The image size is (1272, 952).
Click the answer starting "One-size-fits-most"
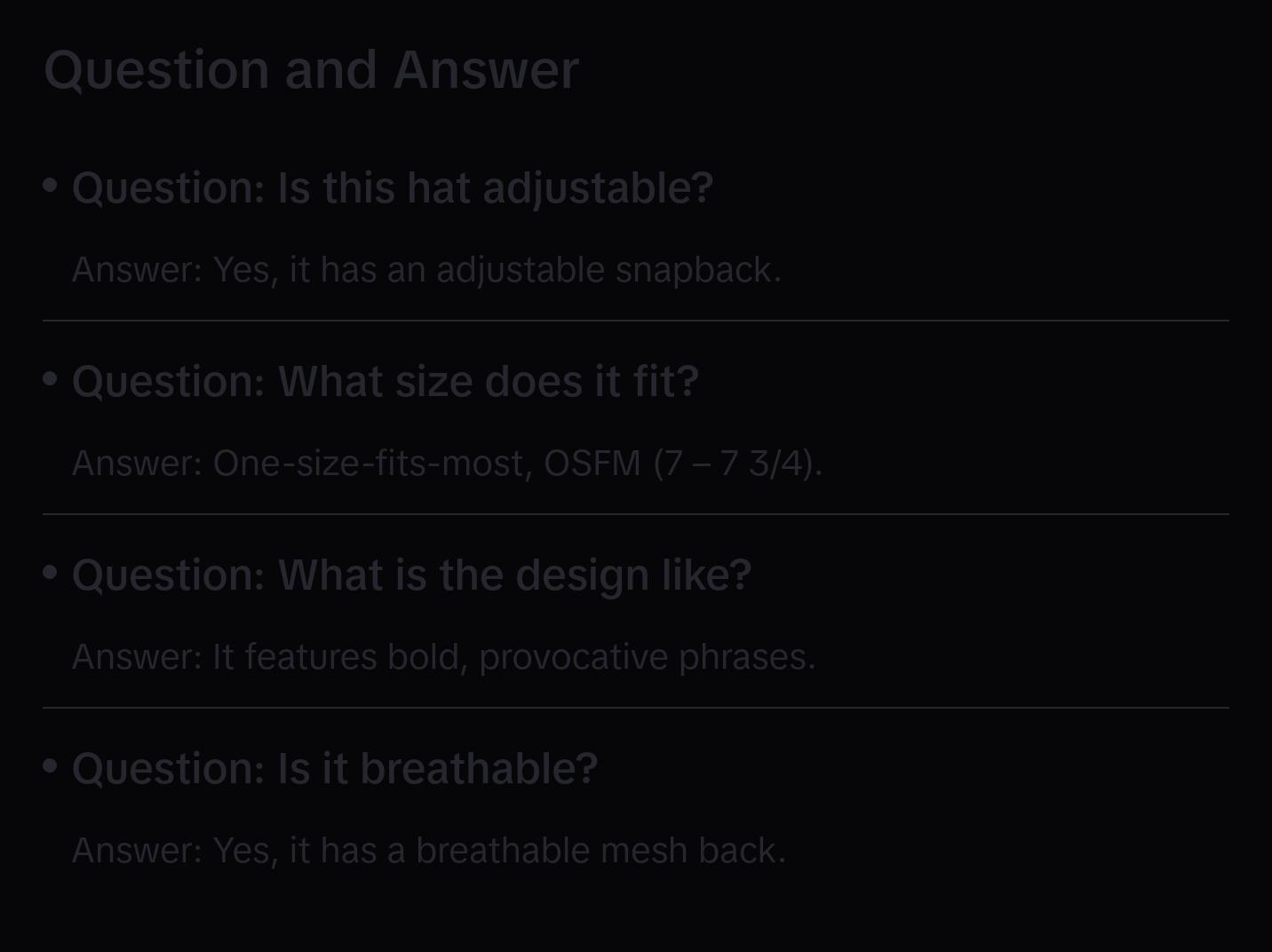click(x=447, y=464)
